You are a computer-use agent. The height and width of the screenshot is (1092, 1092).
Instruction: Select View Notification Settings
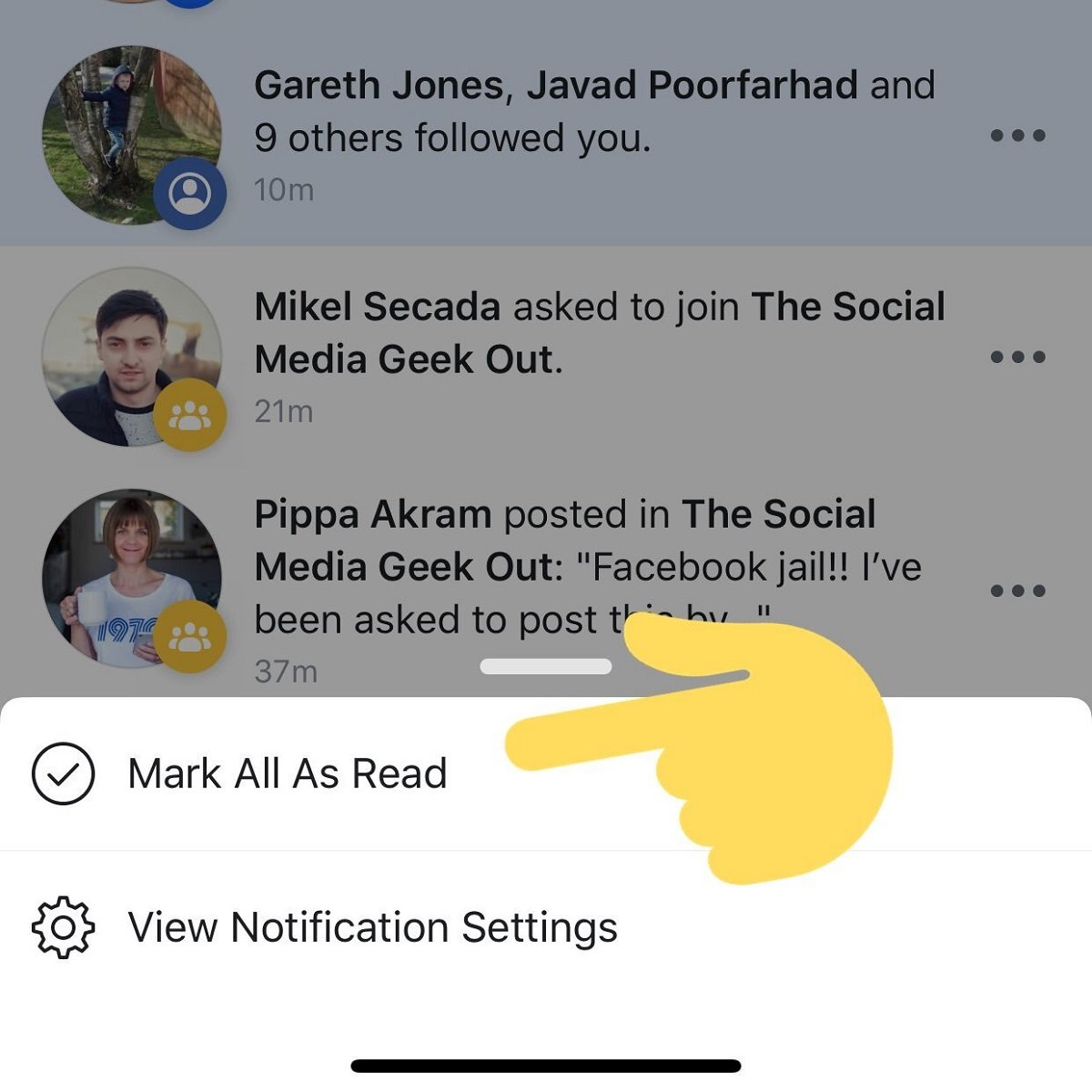point(372,927)
